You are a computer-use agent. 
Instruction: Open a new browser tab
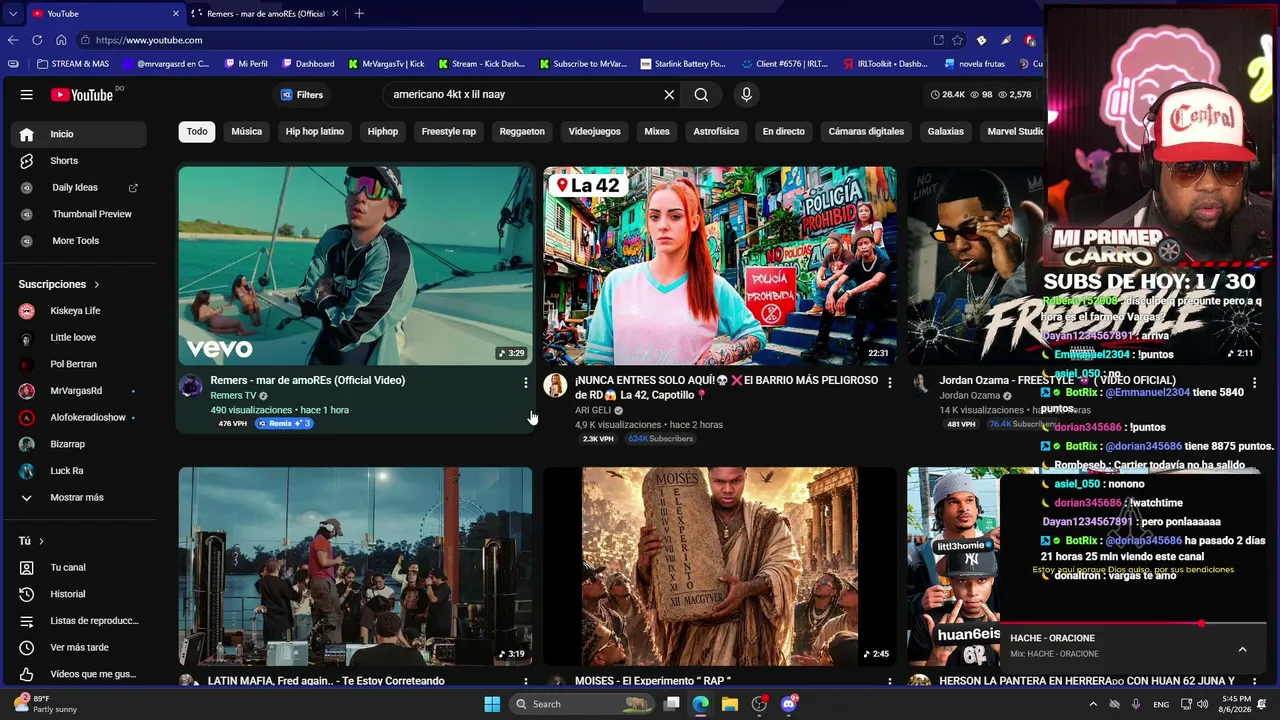(x=359, y=14)
